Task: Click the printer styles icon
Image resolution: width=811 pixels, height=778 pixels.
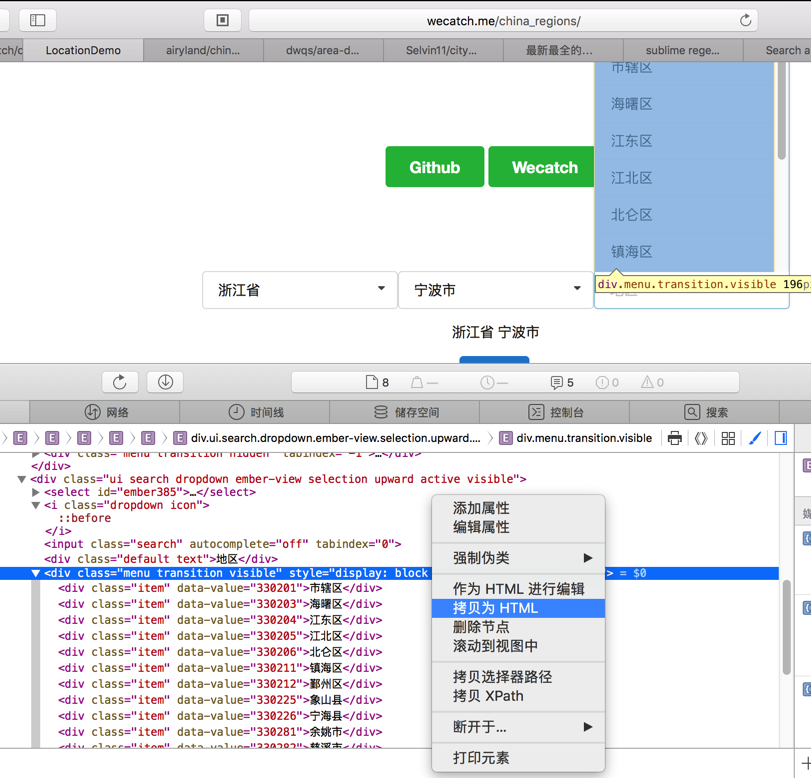Action: click(674, 438)
